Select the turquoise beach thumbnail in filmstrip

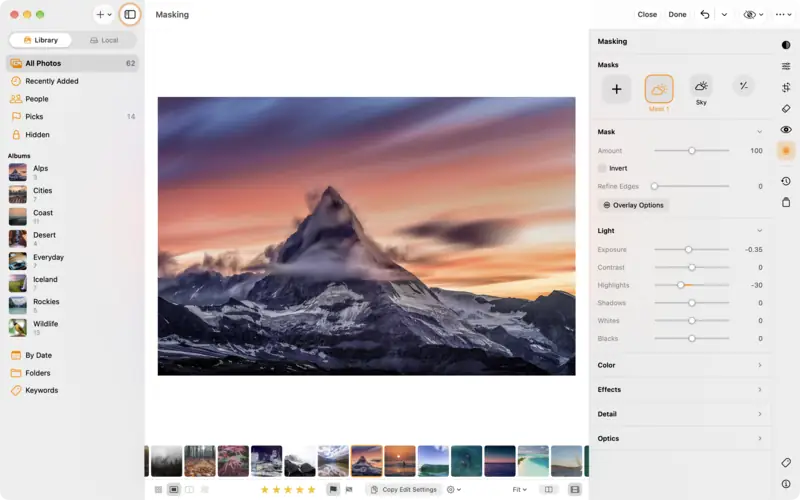(x=533, y=461)
